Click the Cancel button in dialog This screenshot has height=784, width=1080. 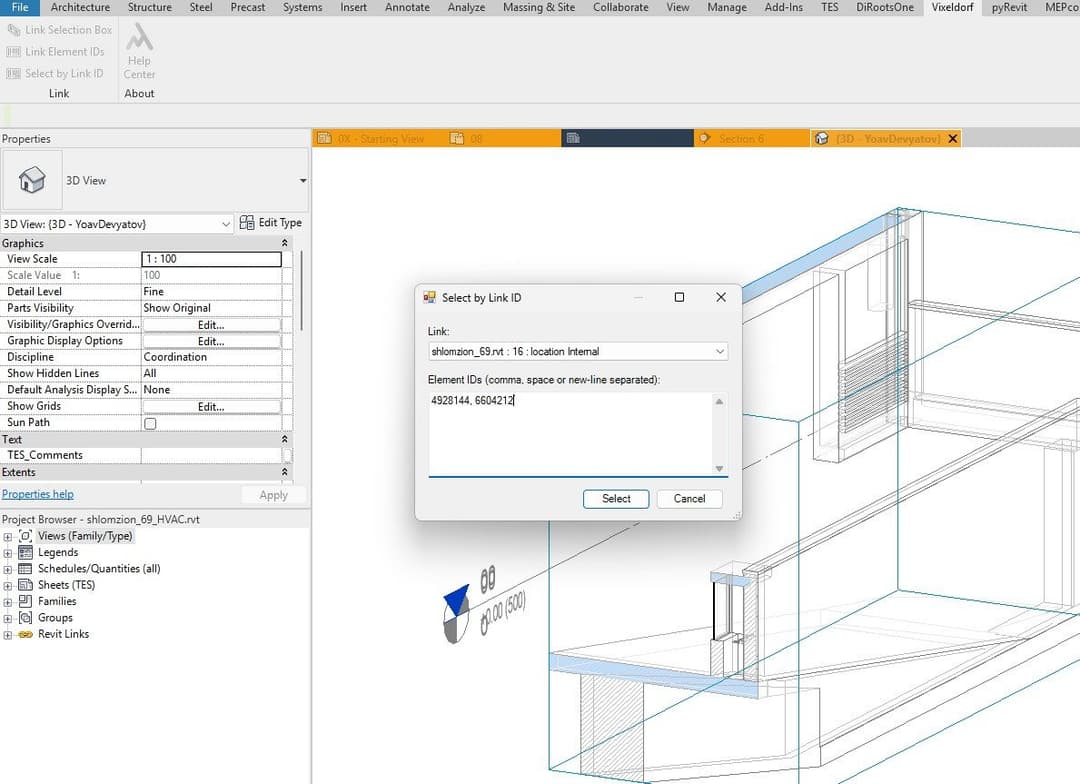coord(689,499)
